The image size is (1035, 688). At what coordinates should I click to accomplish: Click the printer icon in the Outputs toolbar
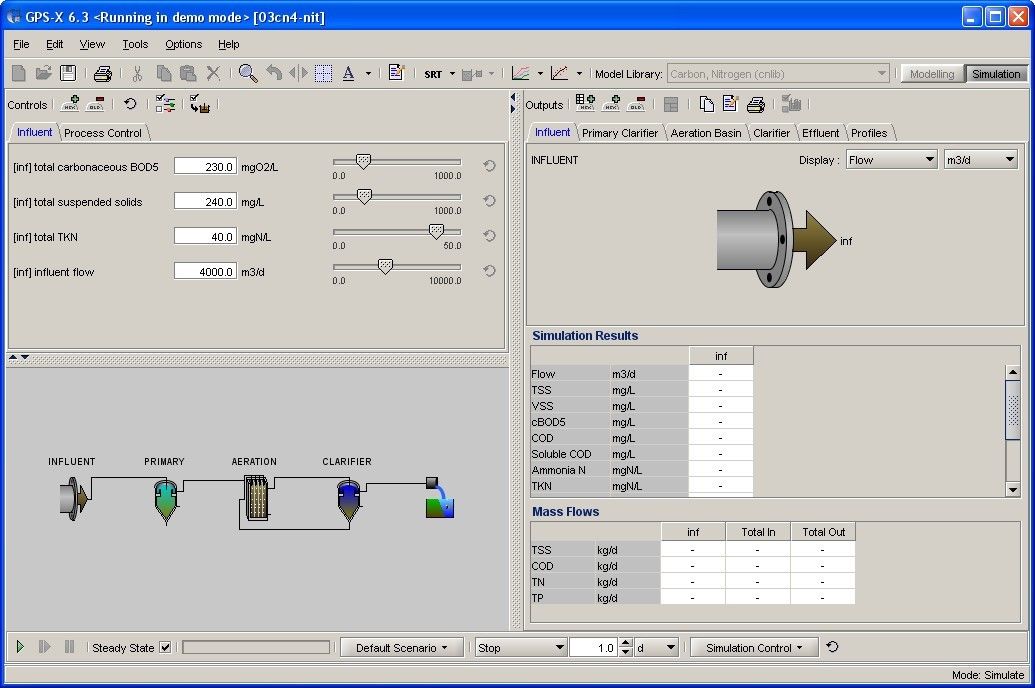point(756,104)
